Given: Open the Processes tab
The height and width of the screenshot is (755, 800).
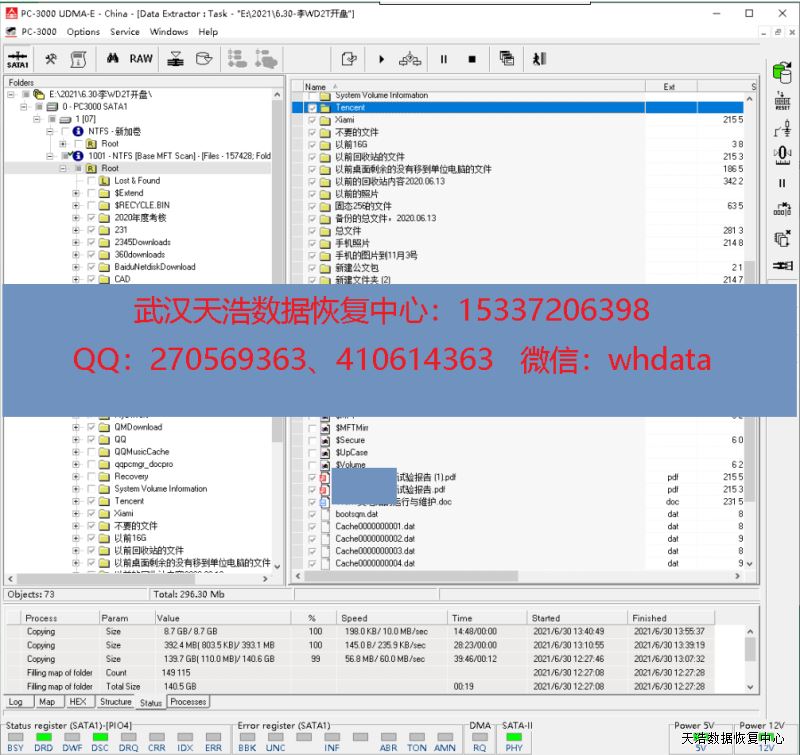Looking at the screenshot, I should (x=188, y=702).
